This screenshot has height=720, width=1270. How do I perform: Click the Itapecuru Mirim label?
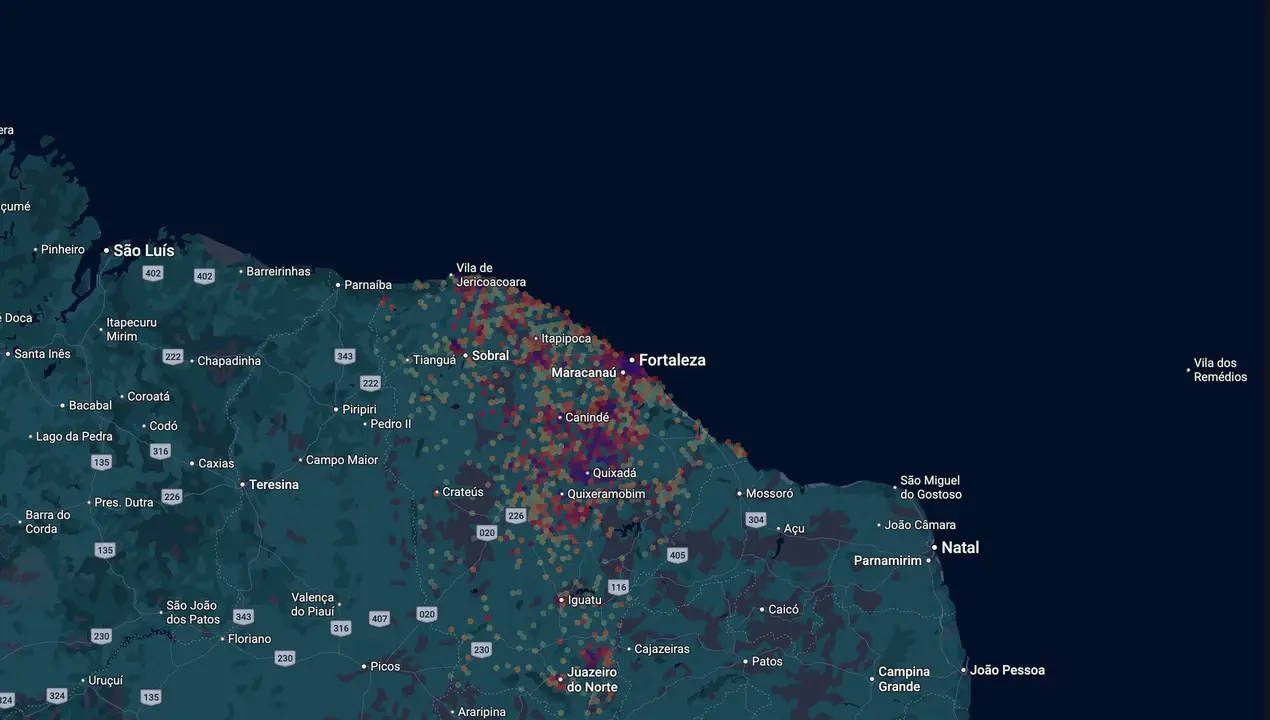[x=131, y=330]
